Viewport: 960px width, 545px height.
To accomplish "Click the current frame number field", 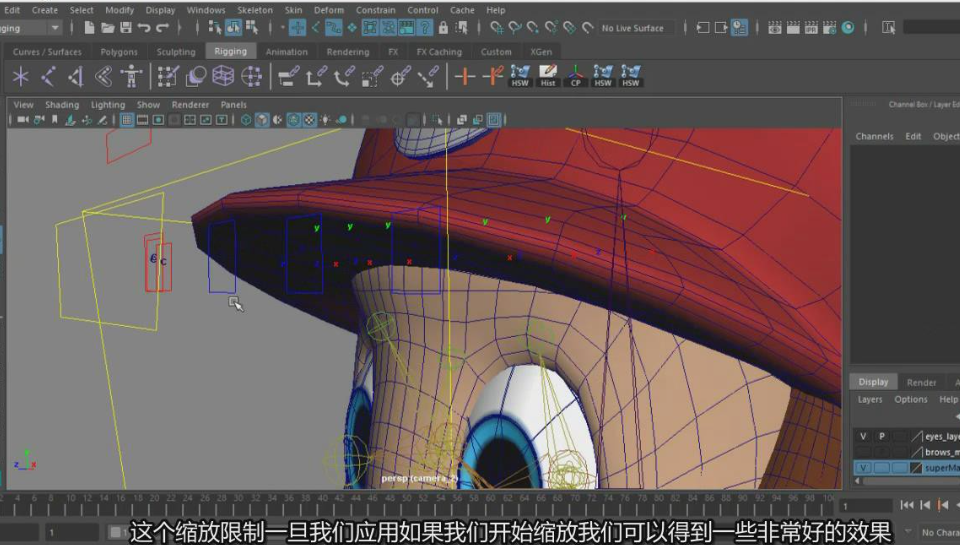I will (x=867, y=506).
